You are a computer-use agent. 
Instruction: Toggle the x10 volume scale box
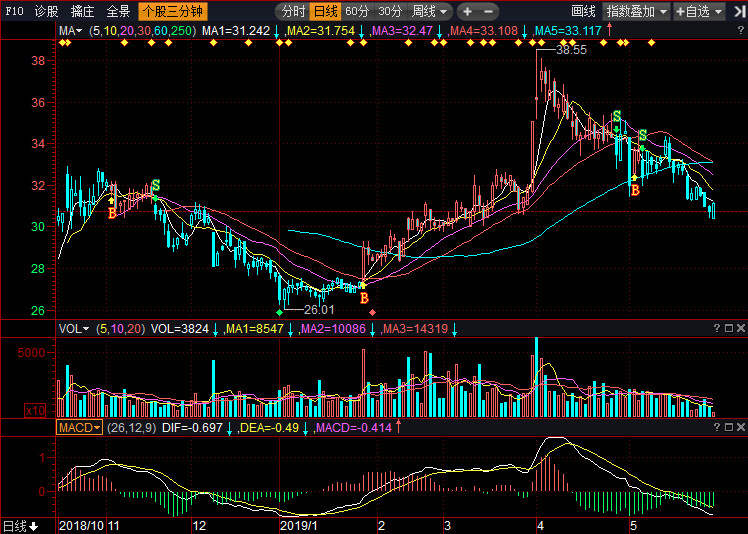35,410
